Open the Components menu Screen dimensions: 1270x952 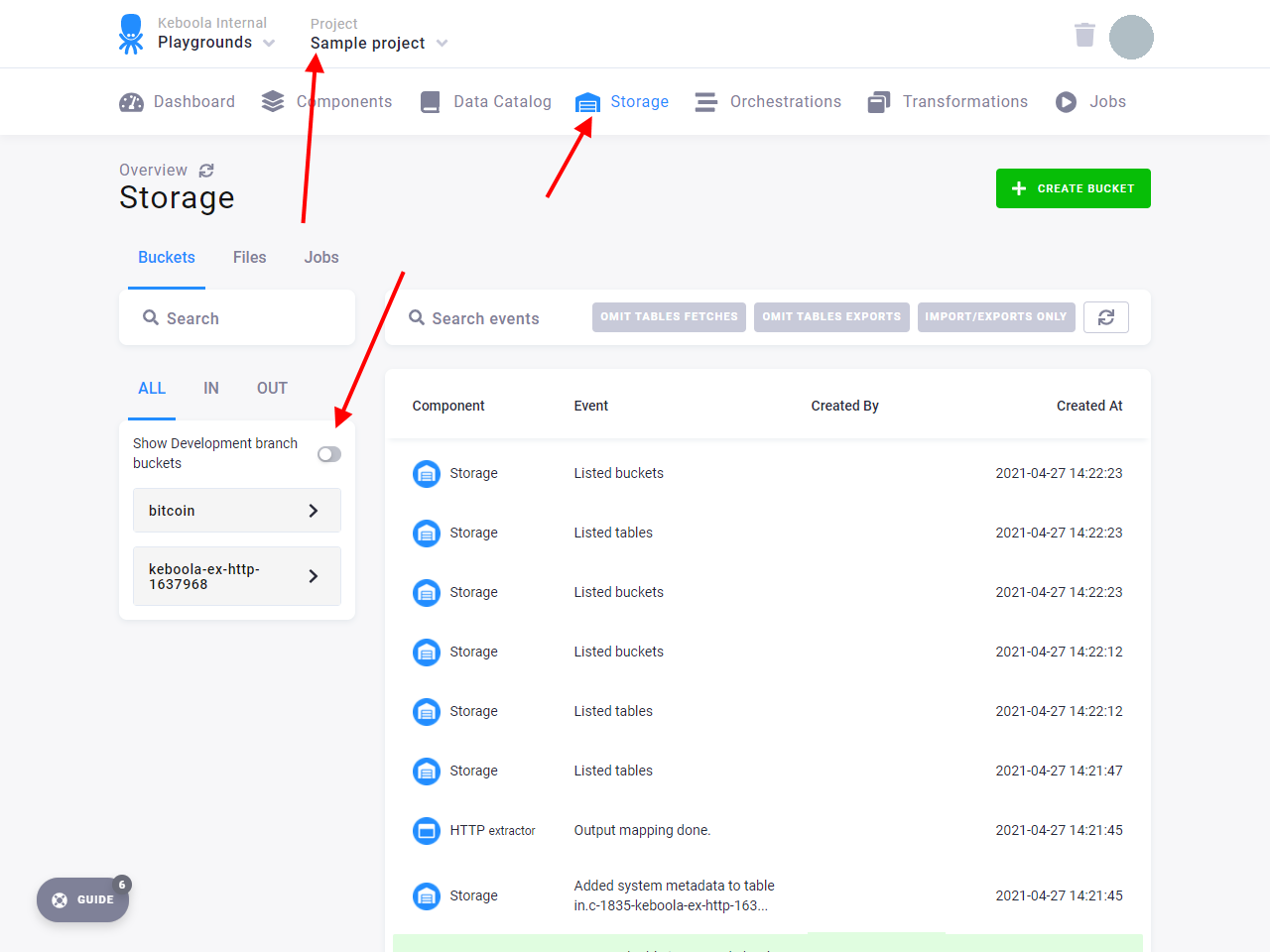click(326, 102)
